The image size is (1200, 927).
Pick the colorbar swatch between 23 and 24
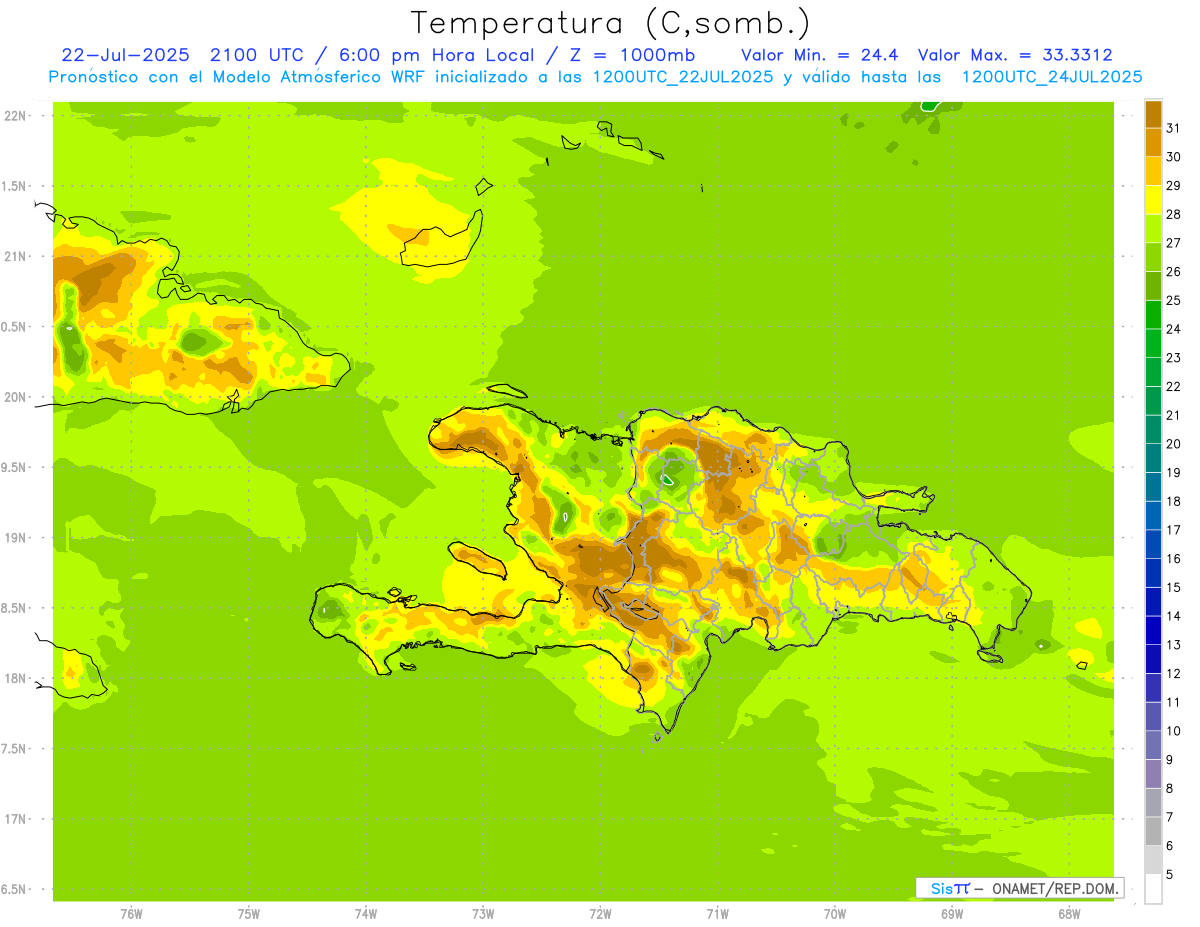point(1153,343)
